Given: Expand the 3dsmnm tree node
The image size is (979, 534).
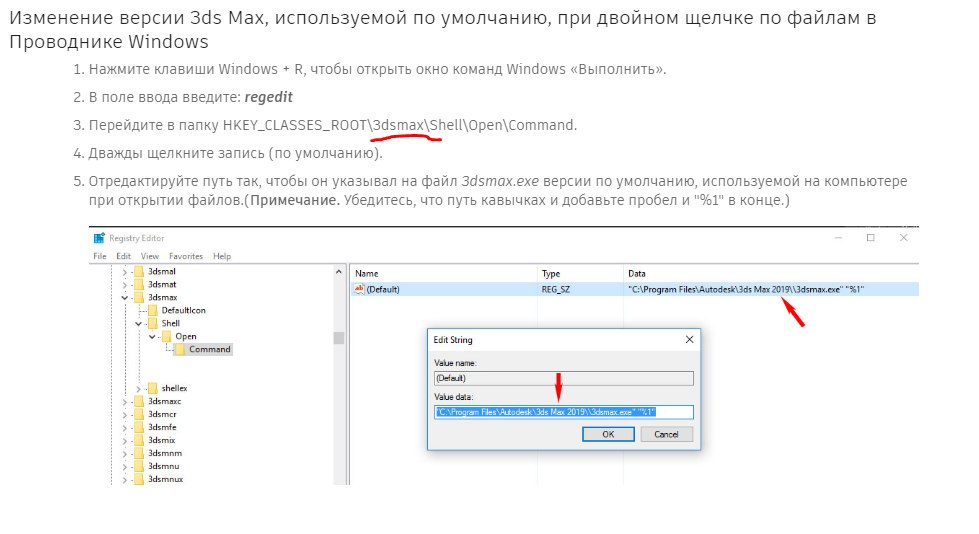Looking at the screenshot, I should point(124,454).
